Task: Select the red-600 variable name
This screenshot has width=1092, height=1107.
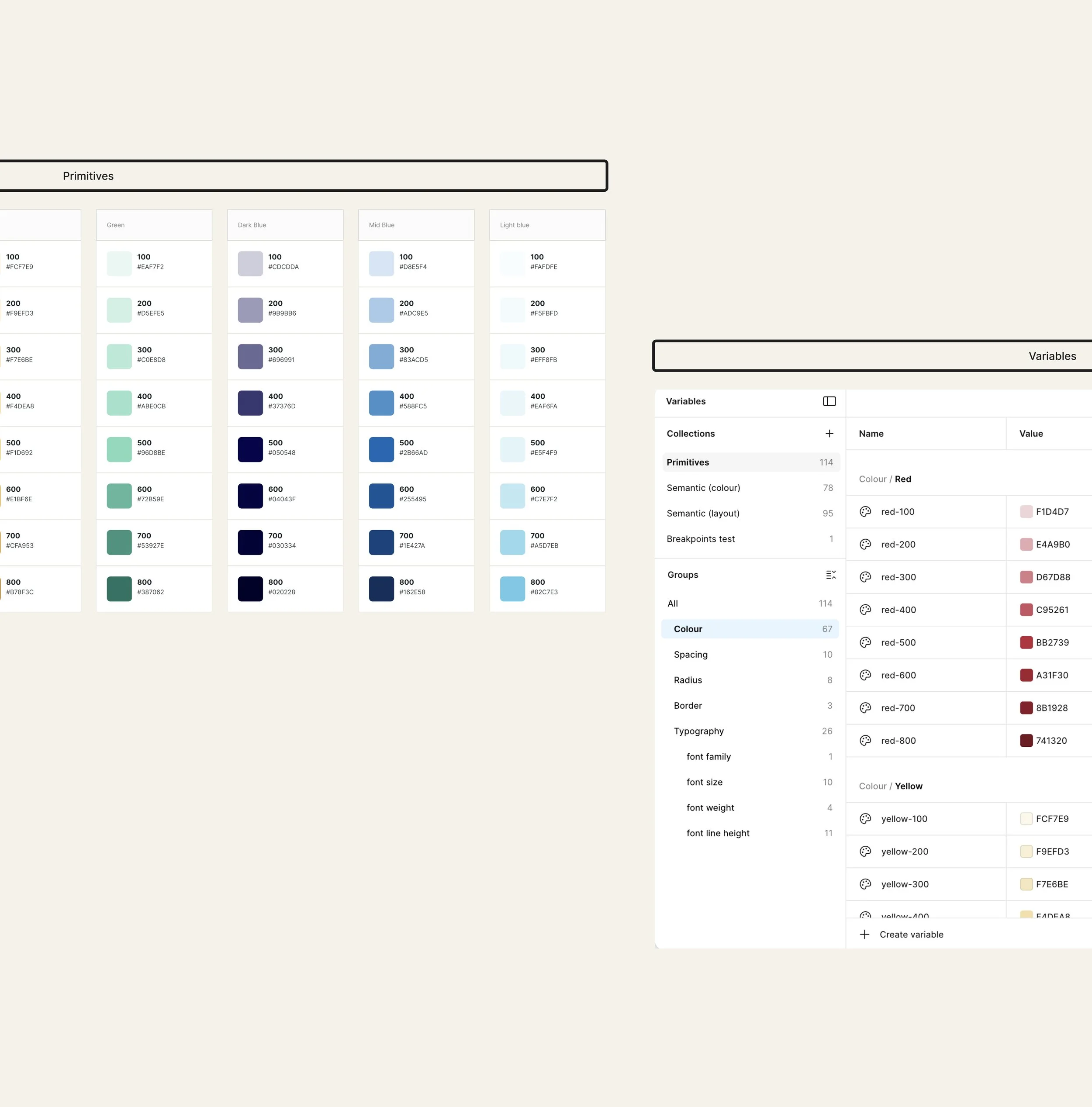Action: coord(898,675)
